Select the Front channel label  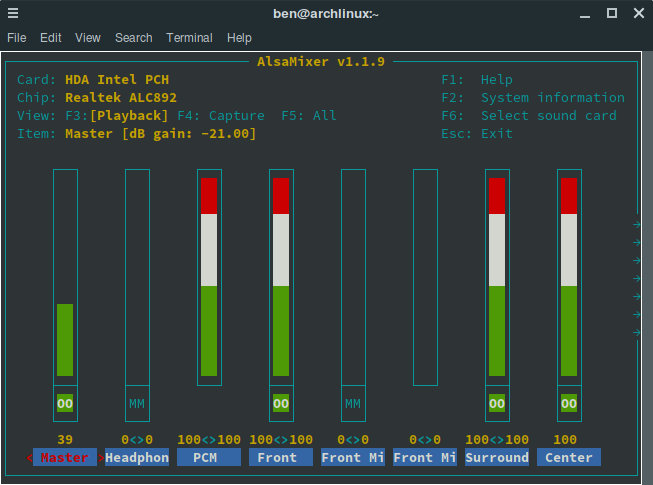click(x=281, y=458)
